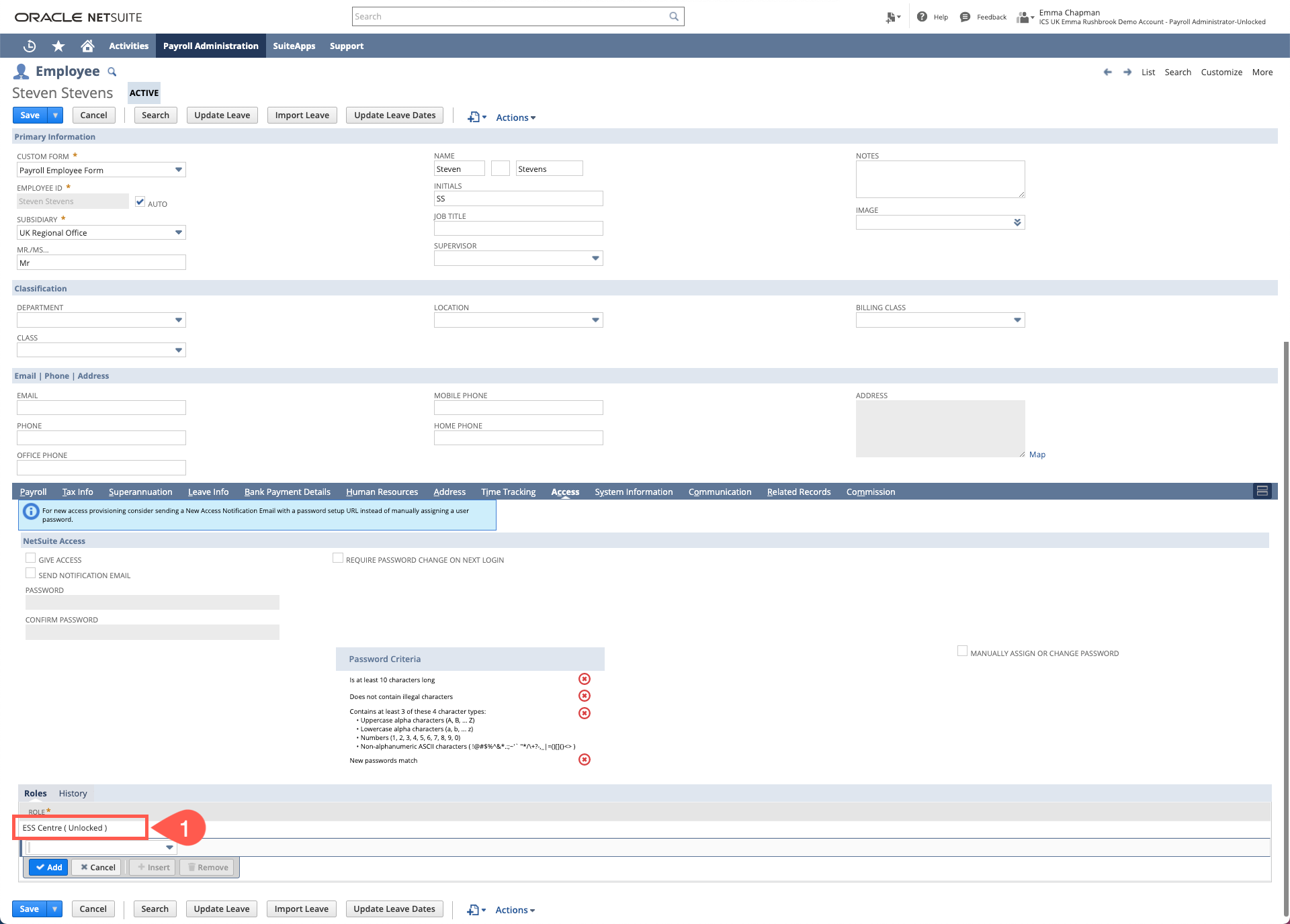This screenshot has width=1290, height=924.
Task: Toggle the subtab layout icon beside Commission
Action: pyautogui.click(x=1262, y=491)
